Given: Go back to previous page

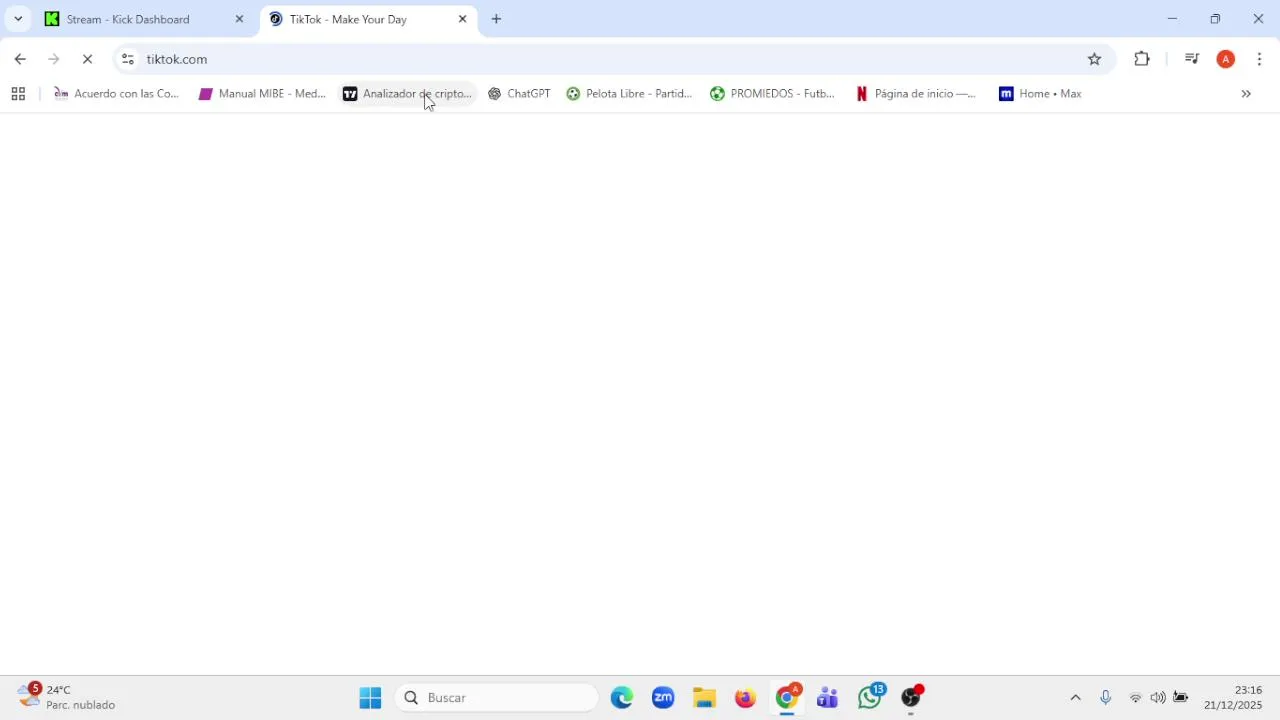Looking at the screenshot, I should [x=20, y=59].
